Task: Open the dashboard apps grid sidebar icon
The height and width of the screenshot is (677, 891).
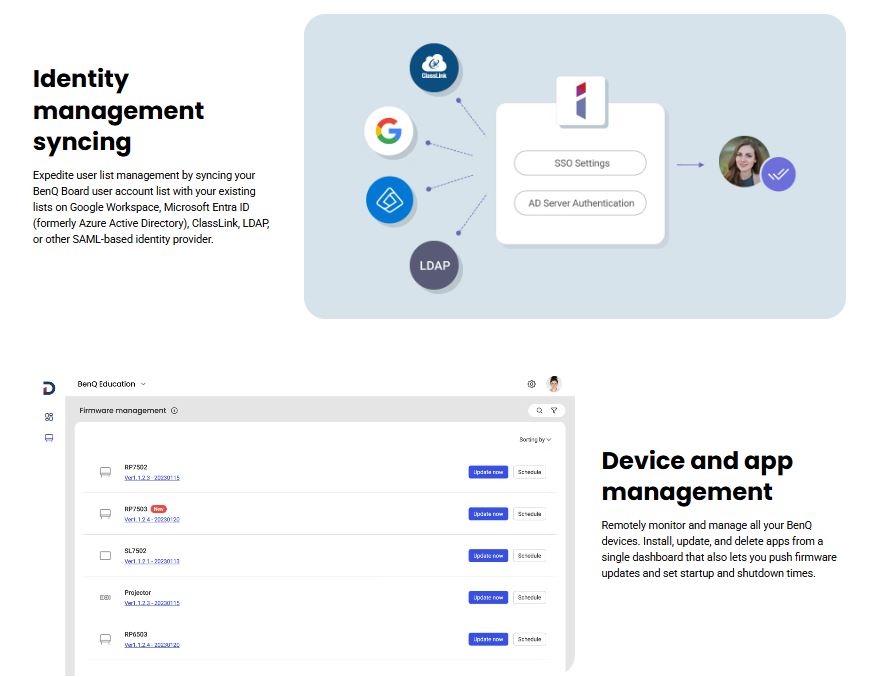Action: click(49, 417)
